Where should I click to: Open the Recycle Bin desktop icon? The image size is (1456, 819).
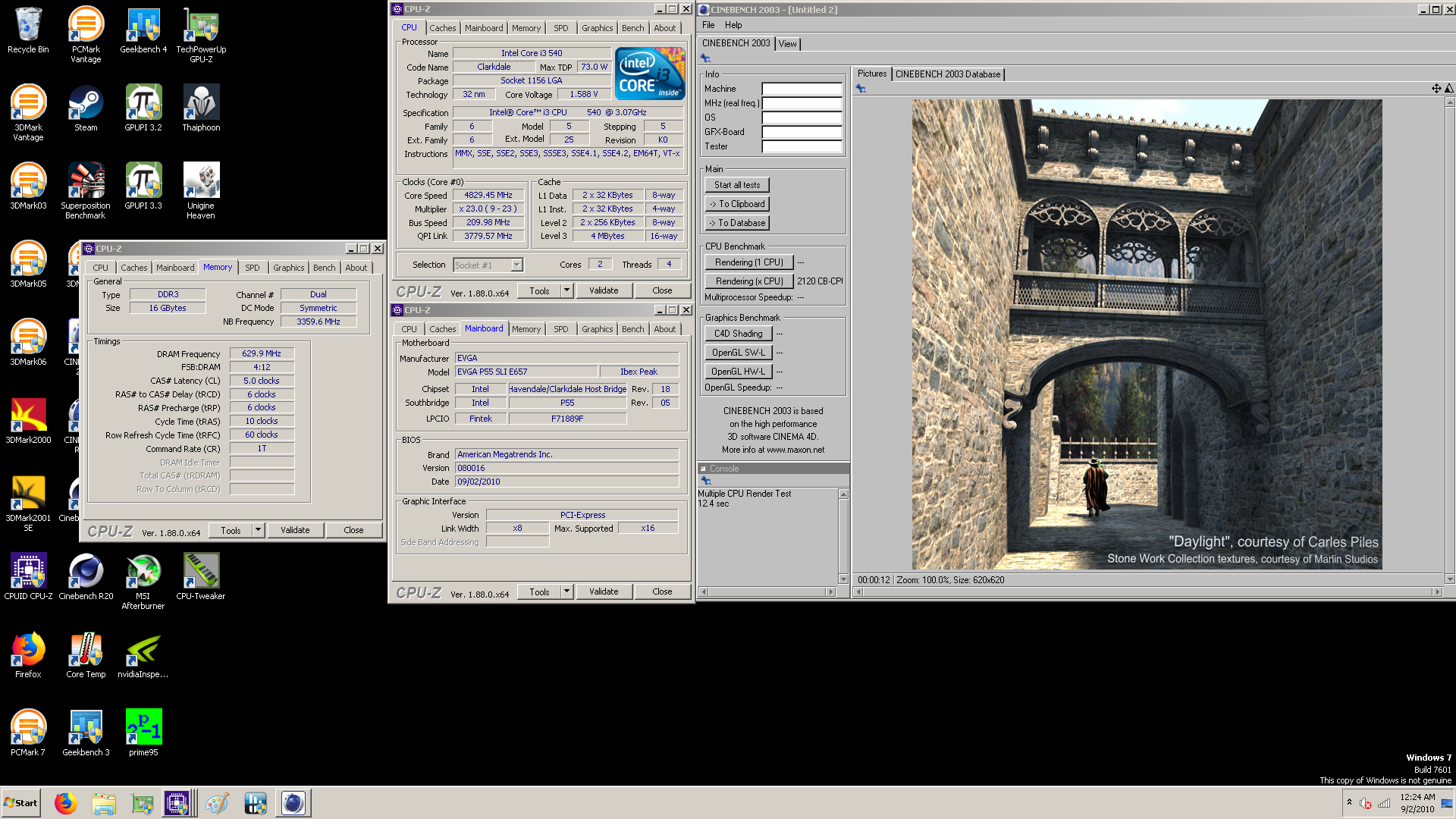pyautogui.click(x=28, y=30)
